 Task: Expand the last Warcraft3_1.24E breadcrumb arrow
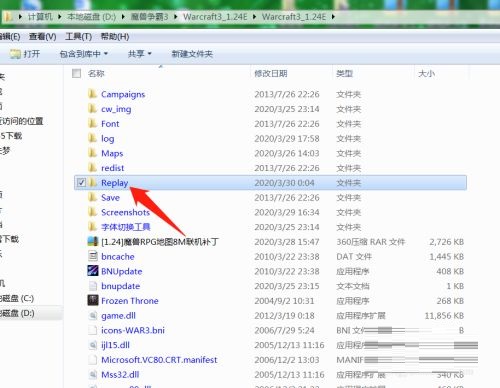click(333, 16)
